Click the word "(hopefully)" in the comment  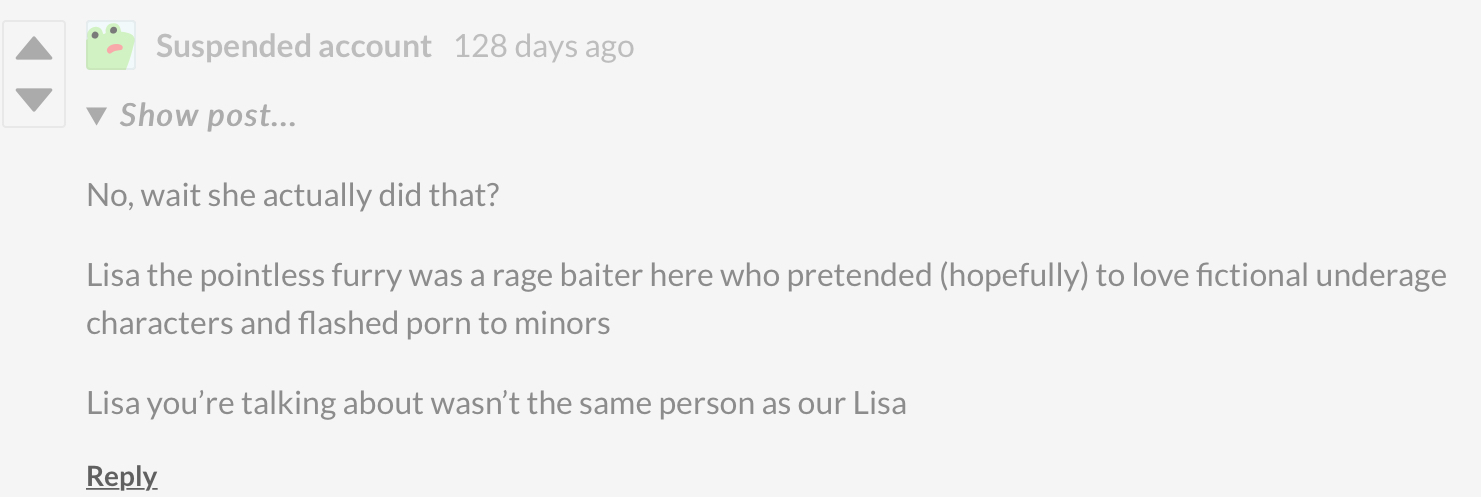pyautogui.click(x=1013, y=275)
